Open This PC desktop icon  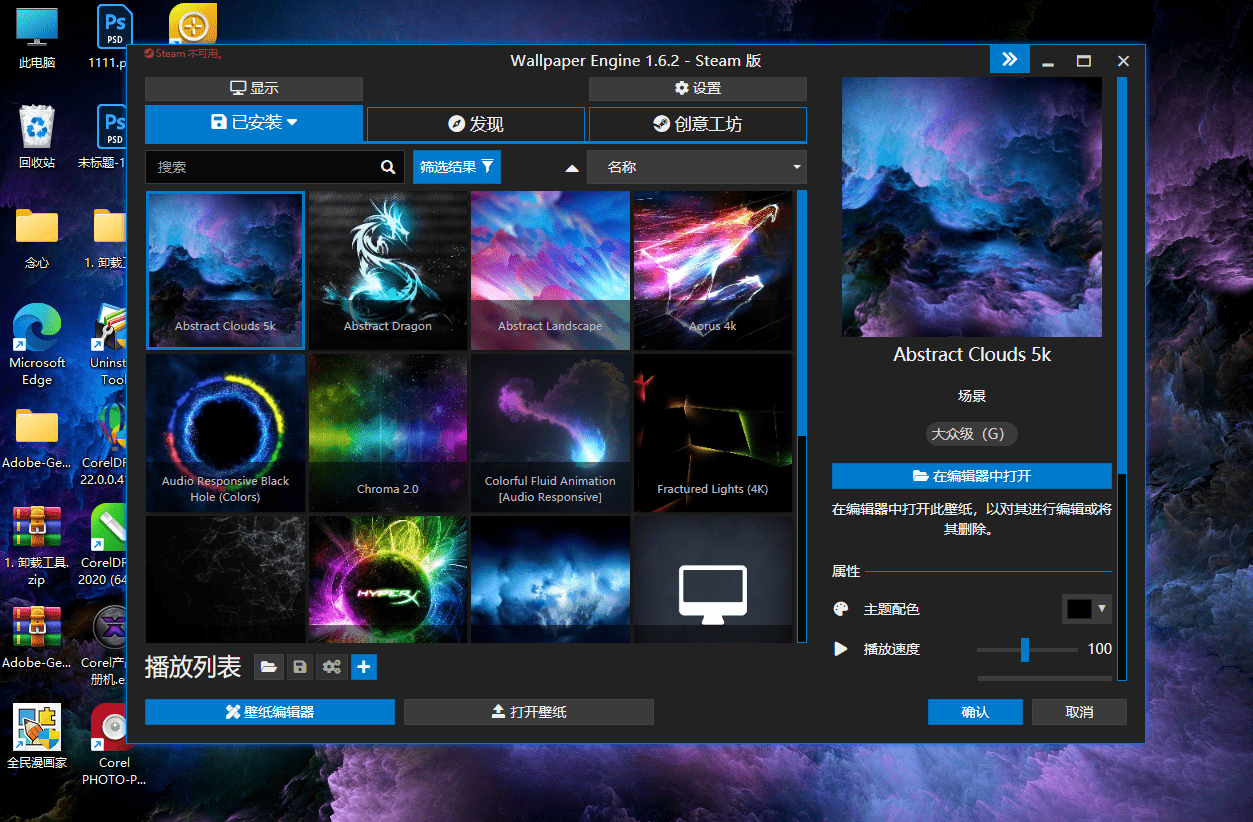(x=37, y=38)
